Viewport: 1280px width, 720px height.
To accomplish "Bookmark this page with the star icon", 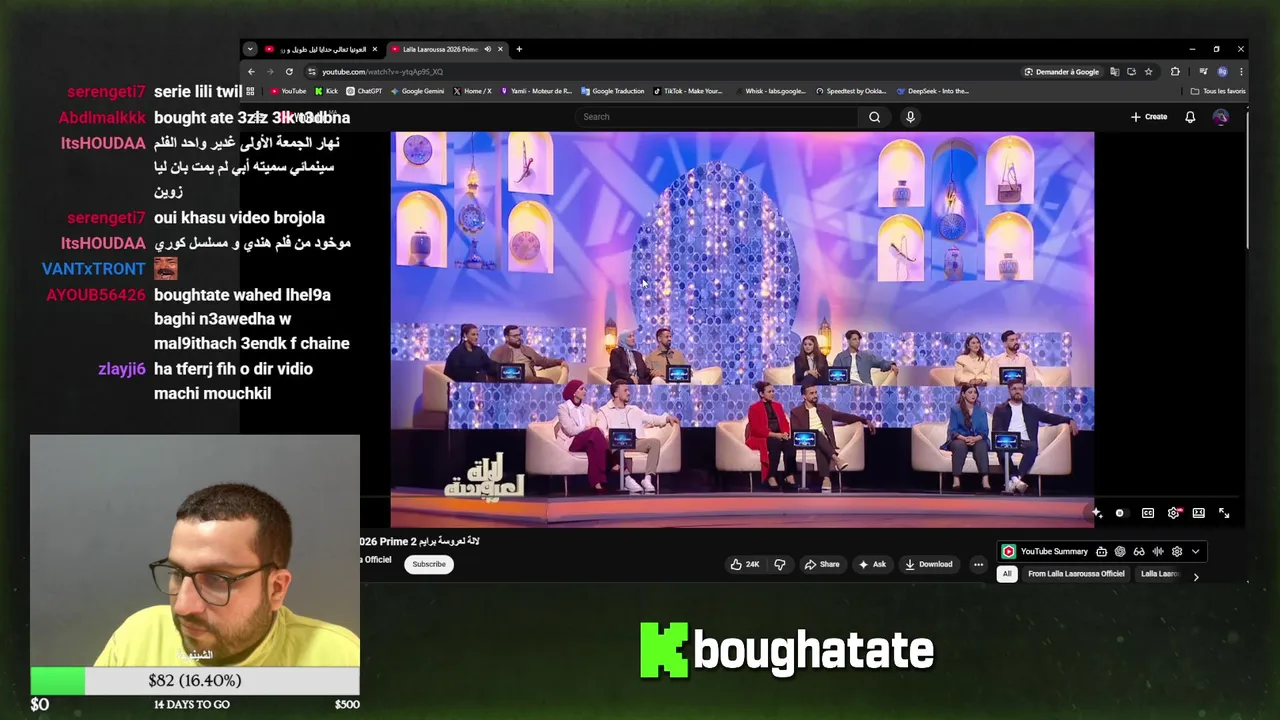I will pos(1149,72).
